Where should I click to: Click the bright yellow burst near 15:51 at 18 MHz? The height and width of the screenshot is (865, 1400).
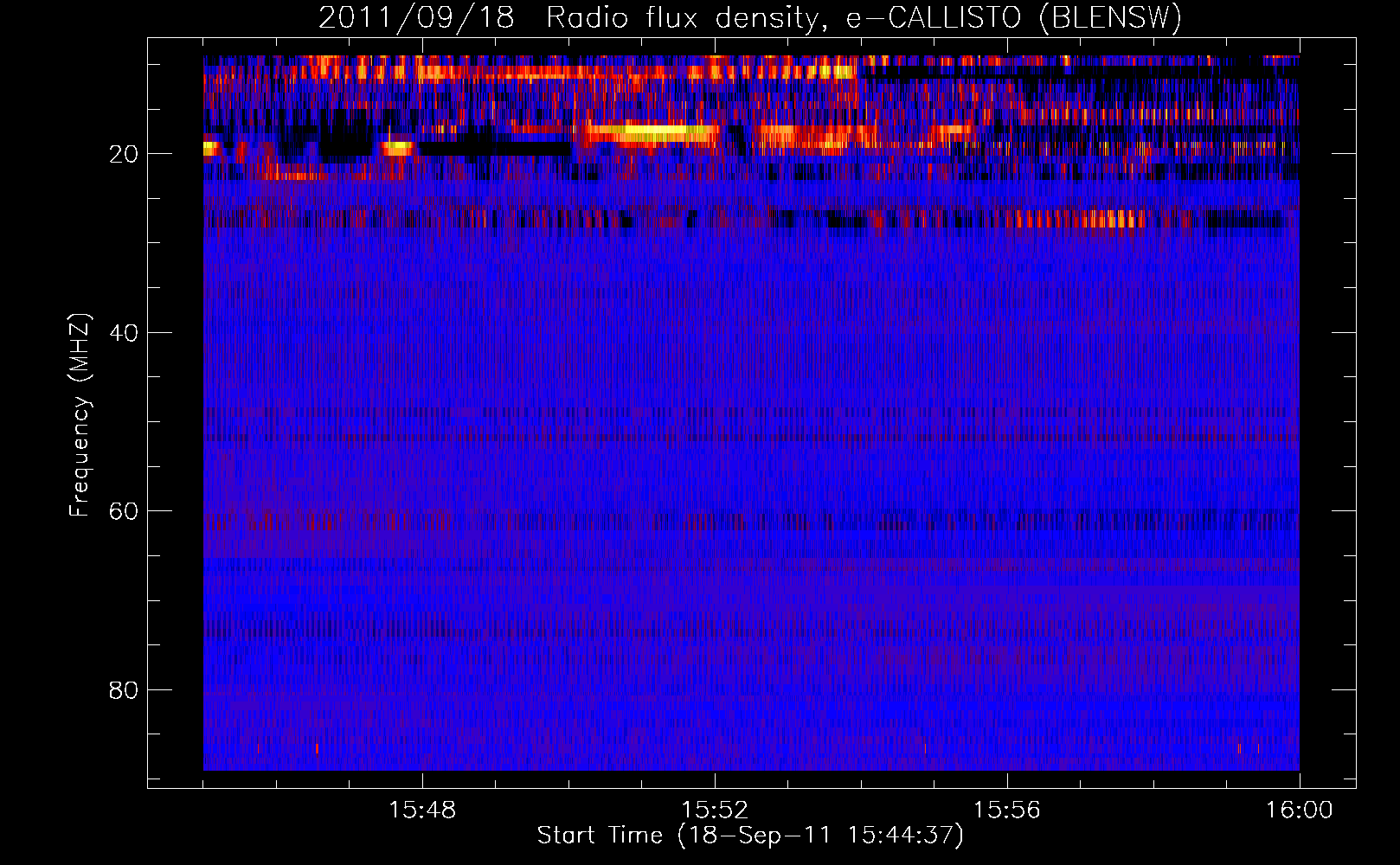(653, 133)
